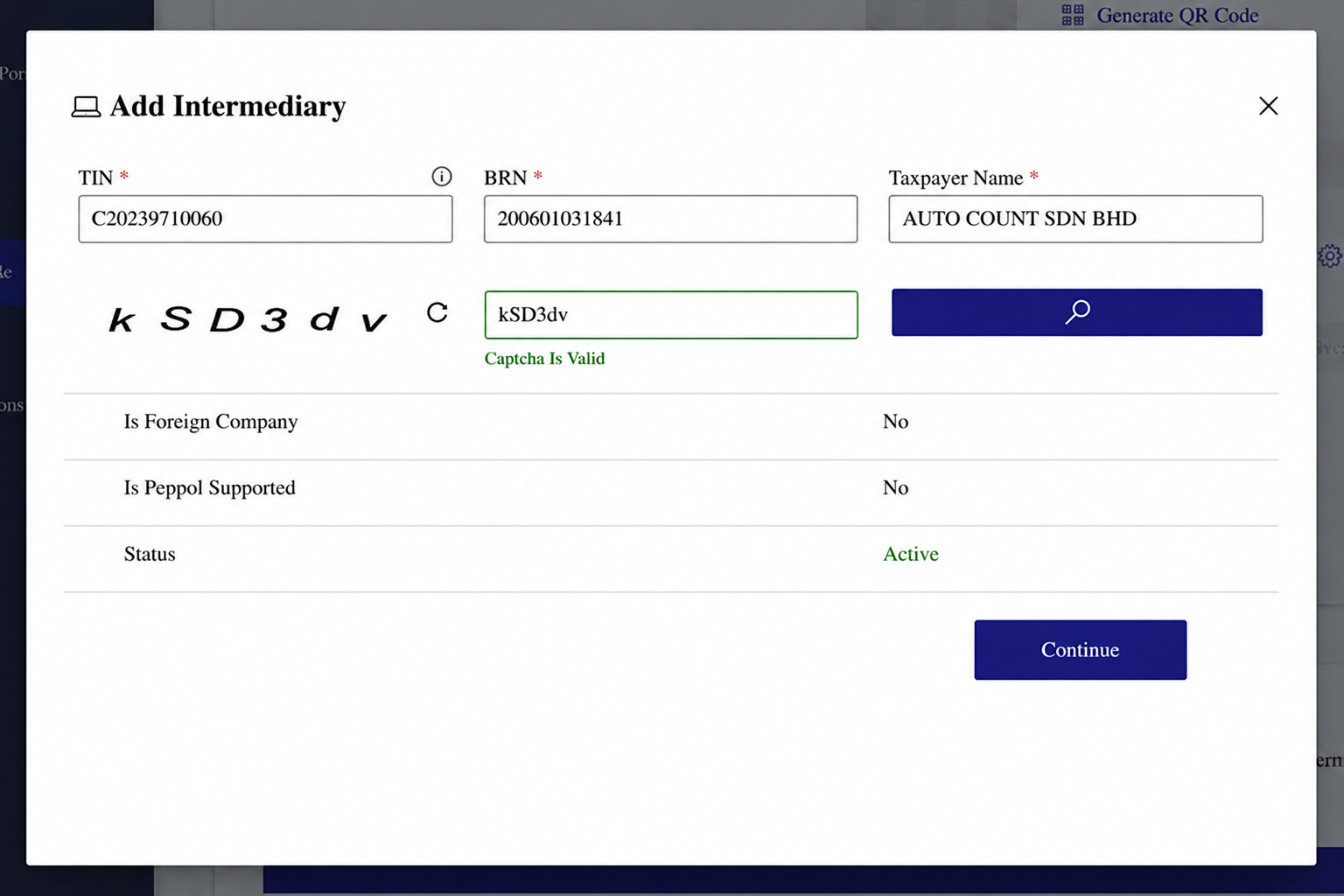Click the 'BRN' field label

point(506,178)
